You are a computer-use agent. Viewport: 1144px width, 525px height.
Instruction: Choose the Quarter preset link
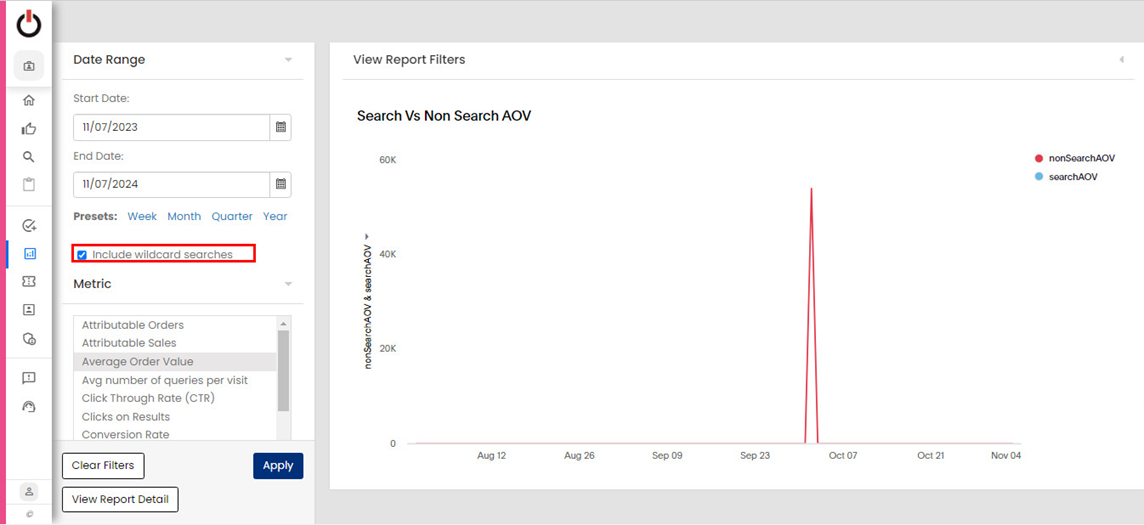coord(232,216)
